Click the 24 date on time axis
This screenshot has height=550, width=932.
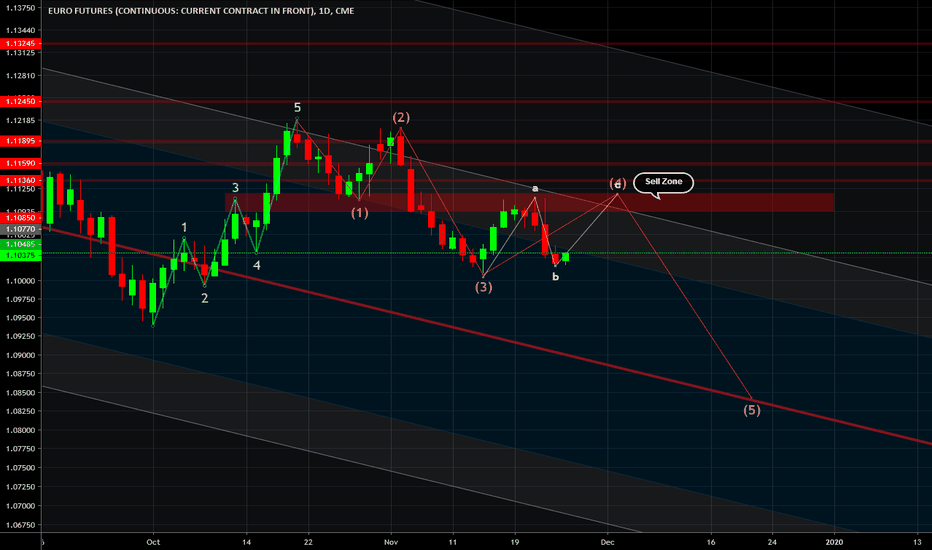(x=772, y=542)
